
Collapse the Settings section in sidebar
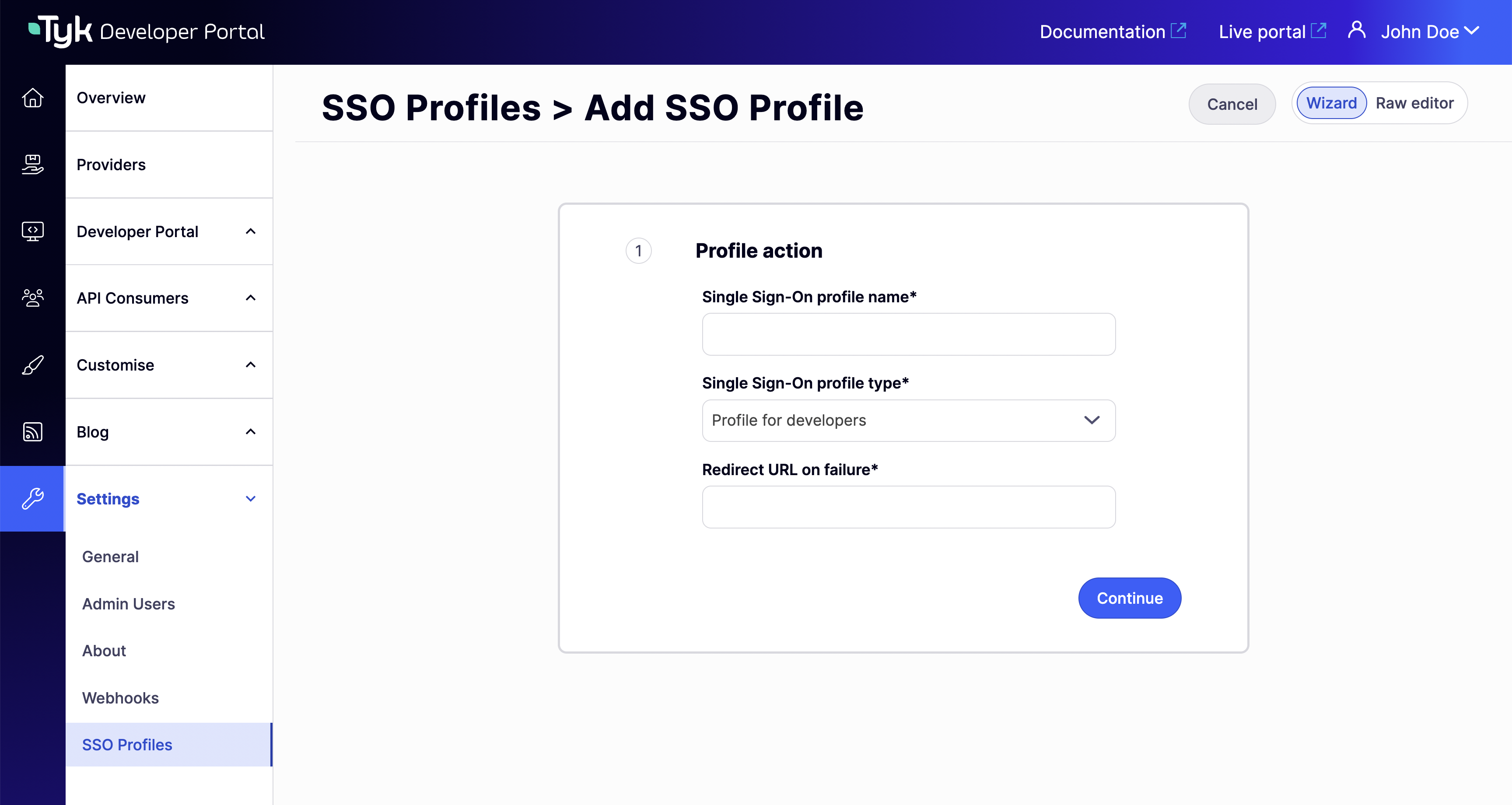coord(251,498)
